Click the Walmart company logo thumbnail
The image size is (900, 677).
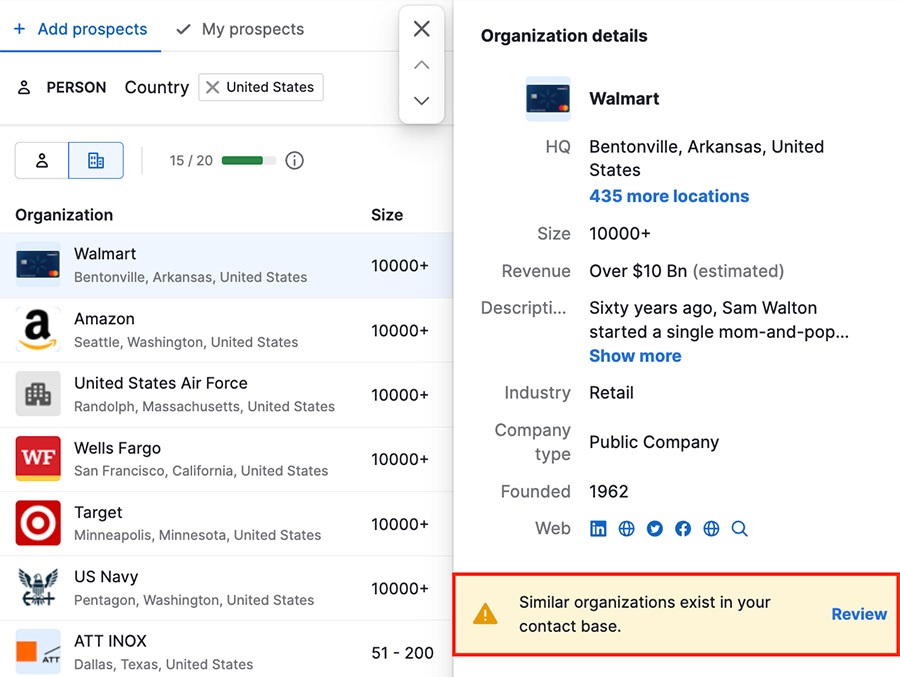[x=547, y=99]
